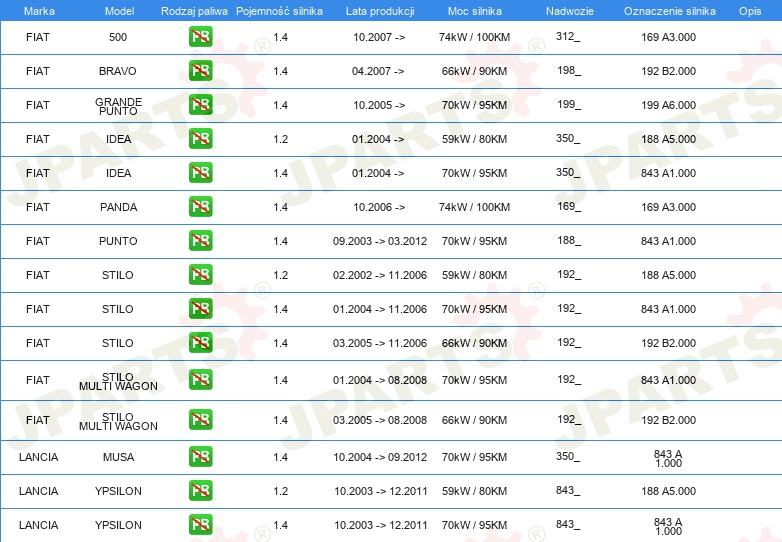
Task: Click production range '03.2005 -> 08.2008'
Action: 380,420
